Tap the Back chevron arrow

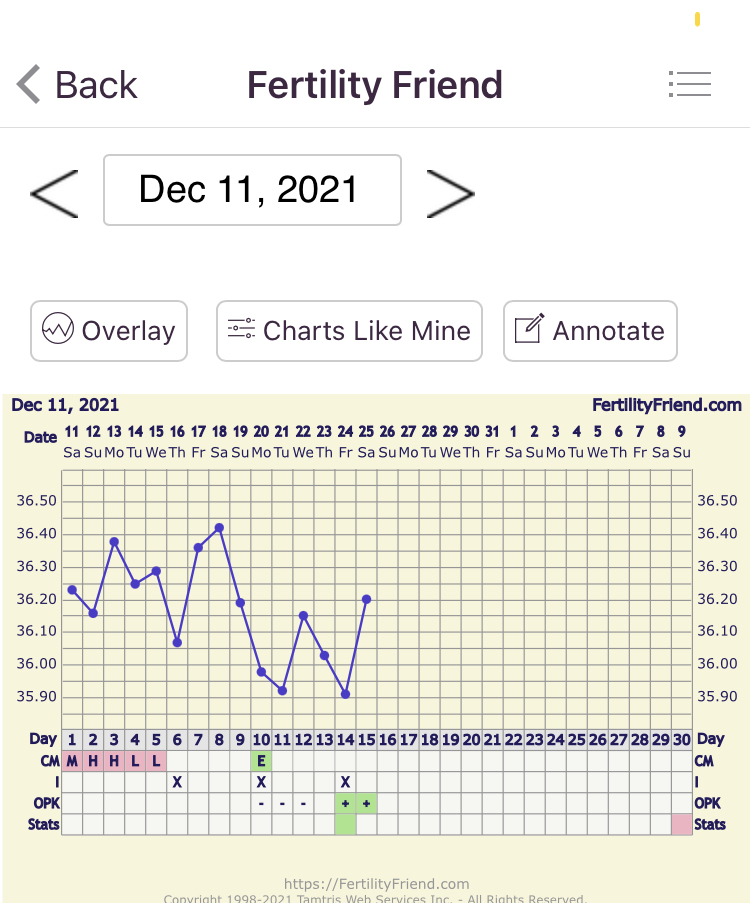30,85
